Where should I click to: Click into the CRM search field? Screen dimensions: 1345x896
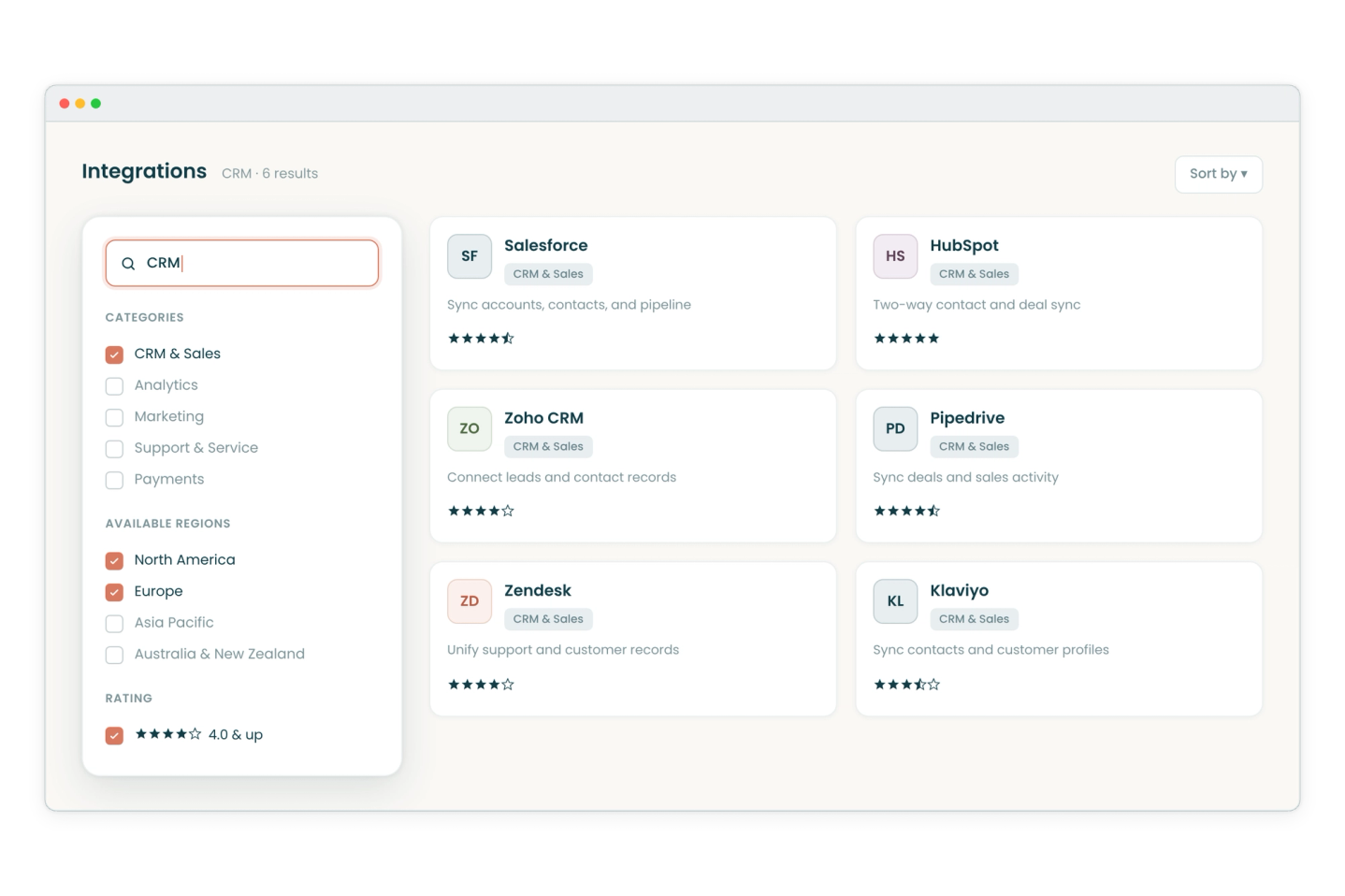pos(242,263)
